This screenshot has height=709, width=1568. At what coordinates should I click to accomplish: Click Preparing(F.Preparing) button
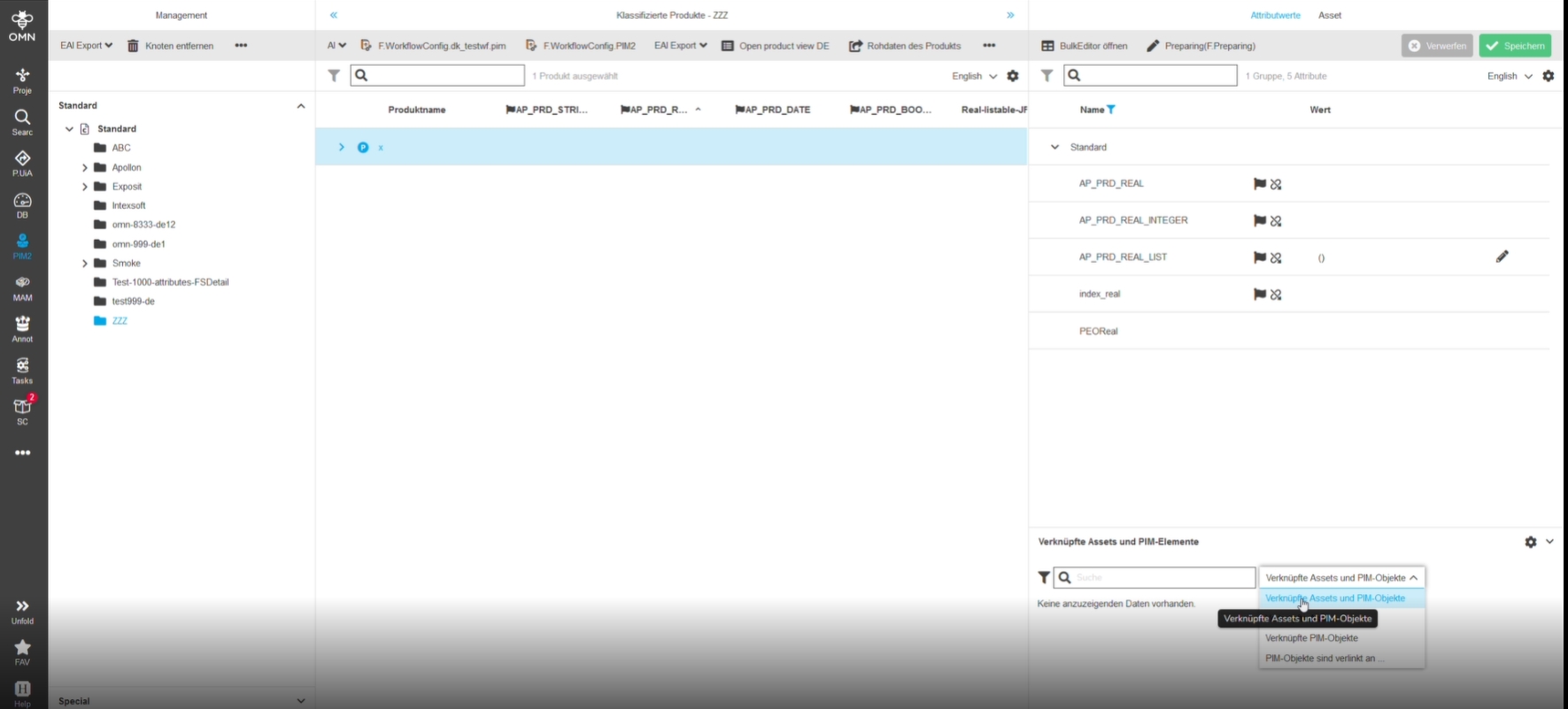click(1201, 45)
